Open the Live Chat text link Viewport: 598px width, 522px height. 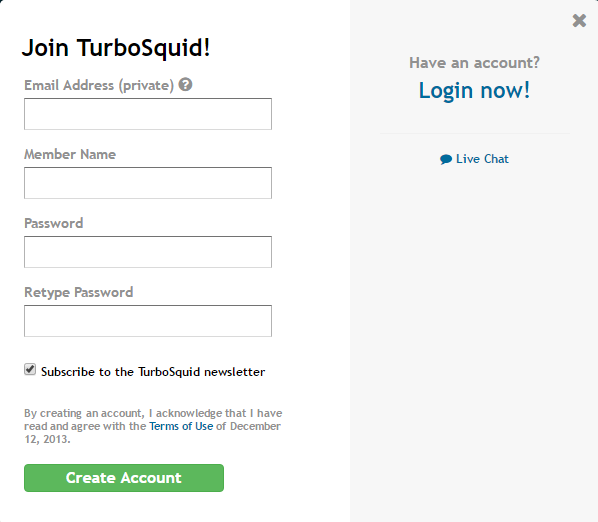coord(482,159)
